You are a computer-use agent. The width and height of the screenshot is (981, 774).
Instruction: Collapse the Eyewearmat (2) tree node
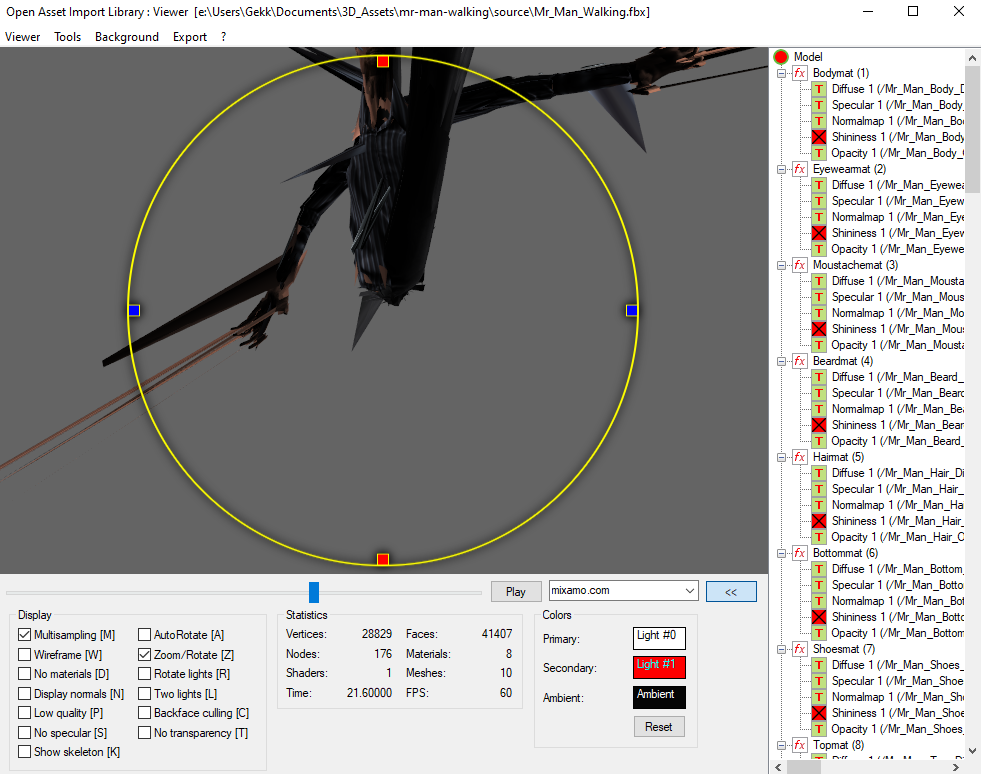(x=781, y=169)
